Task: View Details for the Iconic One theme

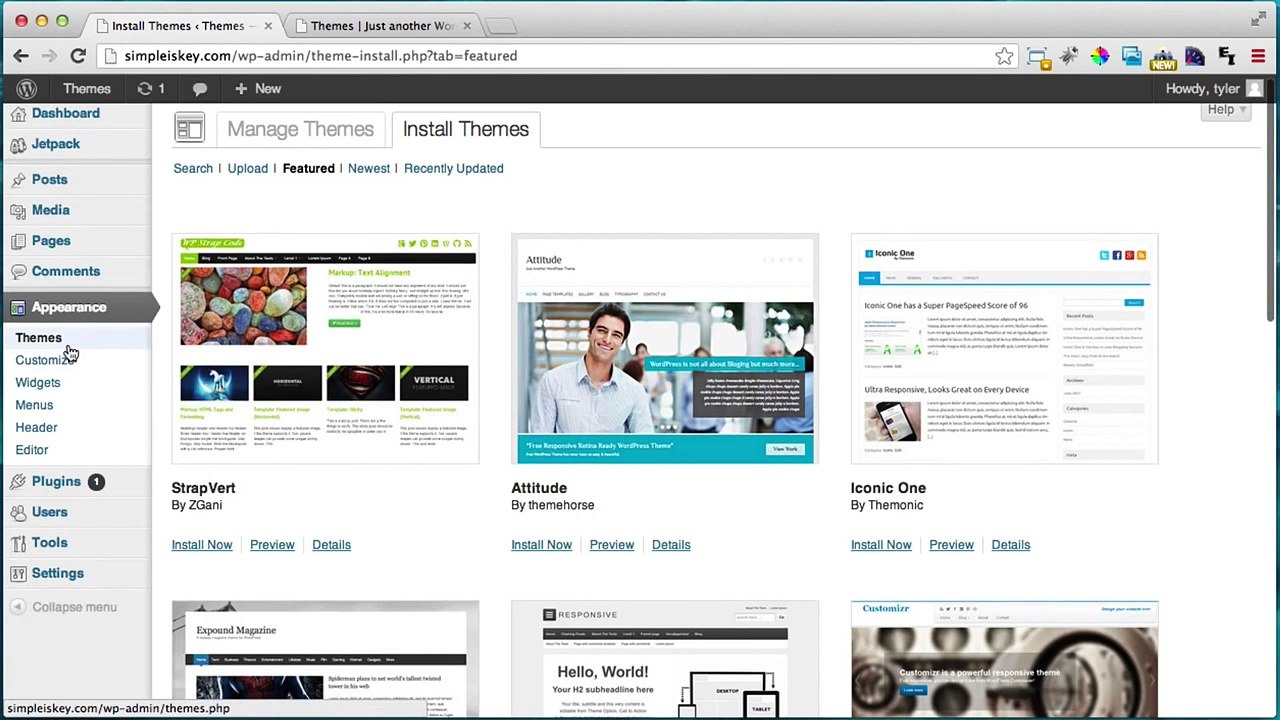Action: (x=1010, y=545)
